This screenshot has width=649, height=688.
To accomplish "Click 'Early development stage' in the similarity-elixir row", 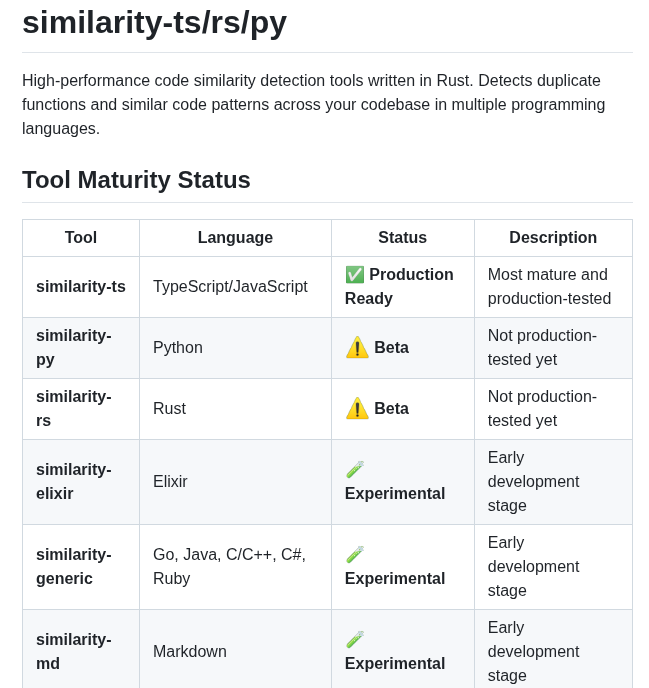I will [534, 481].
